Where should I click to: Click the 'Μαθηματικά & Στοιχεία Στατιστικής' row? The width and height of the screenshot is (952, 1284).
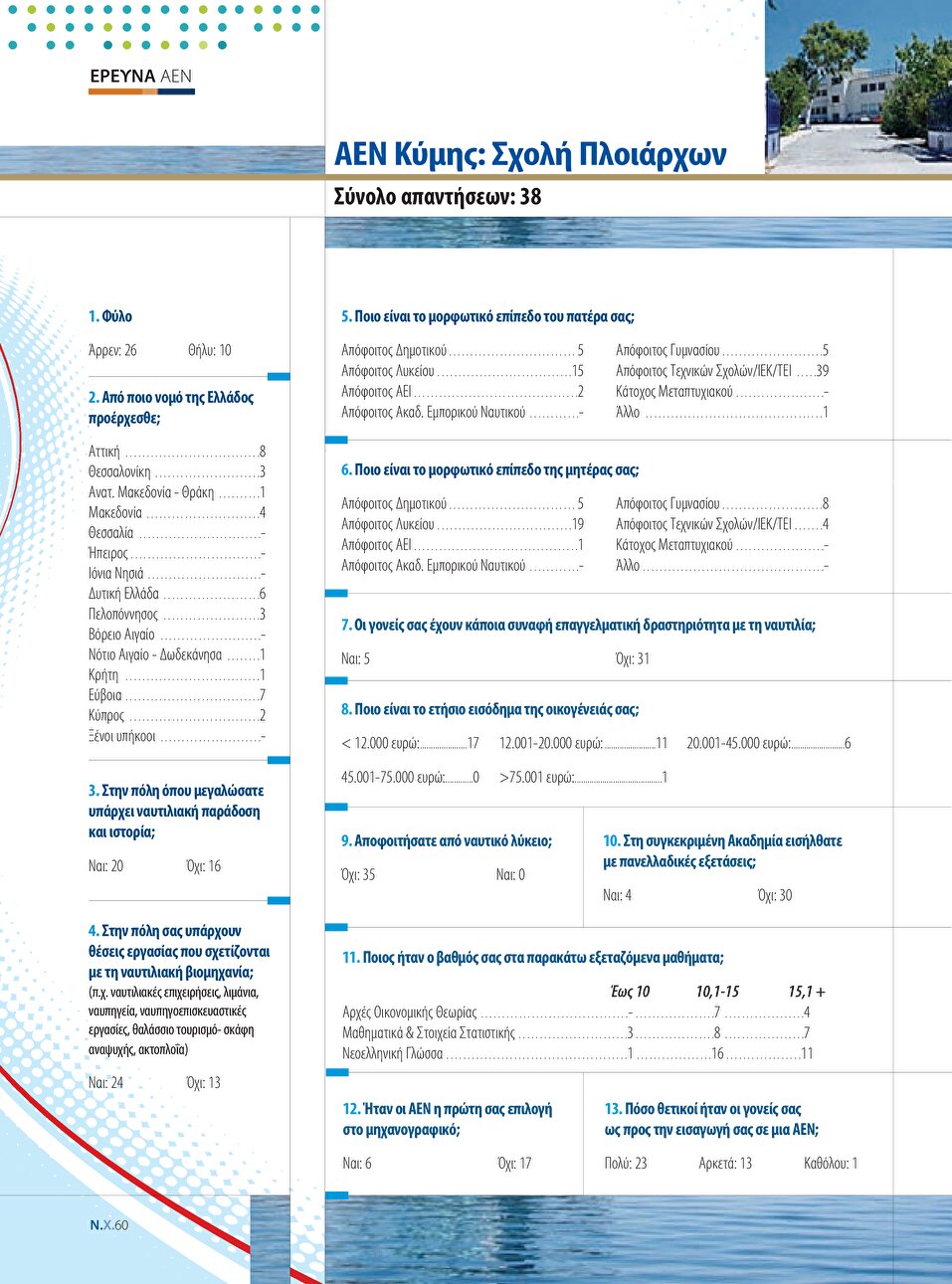(577, 1033)
